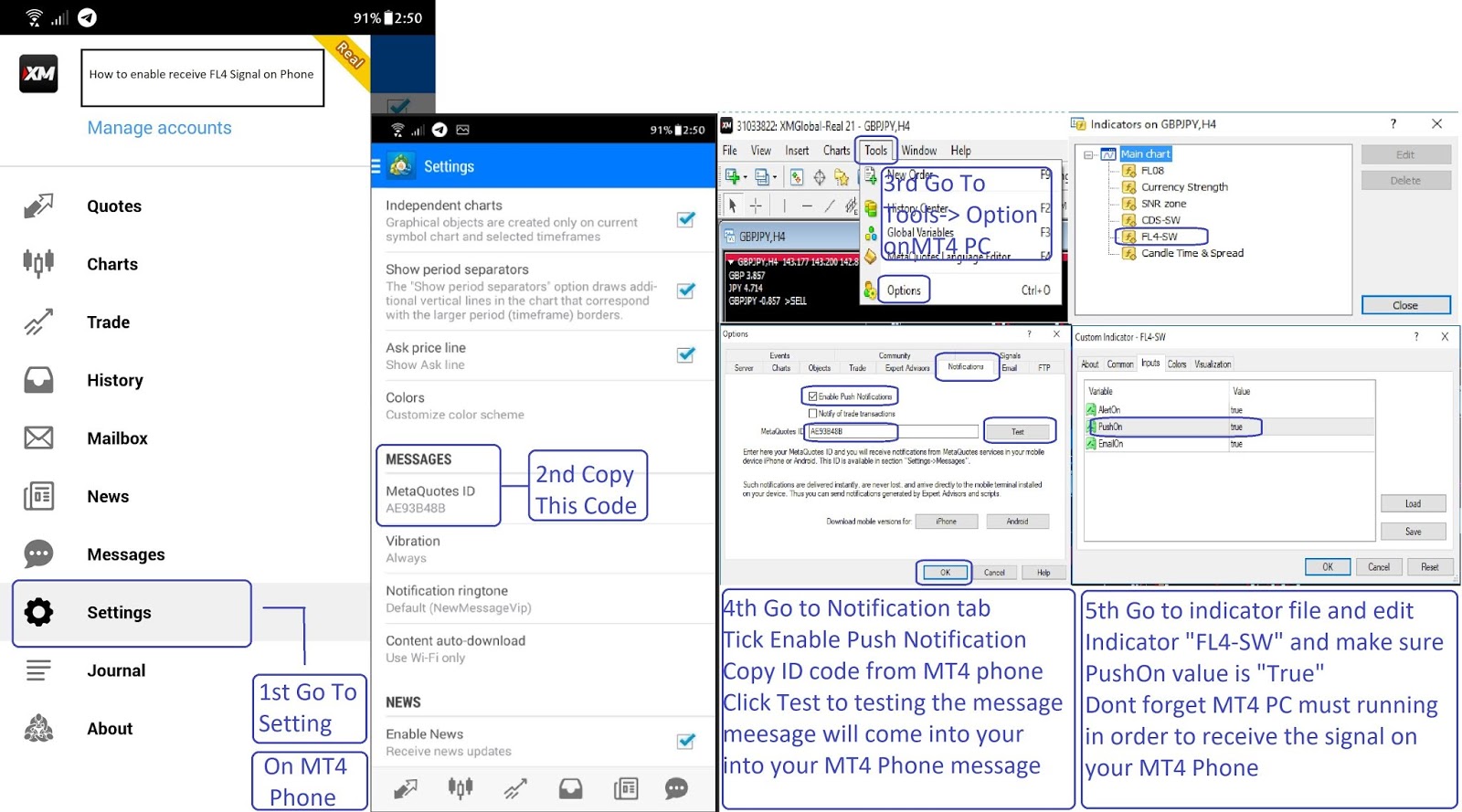Image resolution: width=1462 pixels, height=812 pixels.
Task: Open About icon in sidebar
Action: (x=38, y=728)
